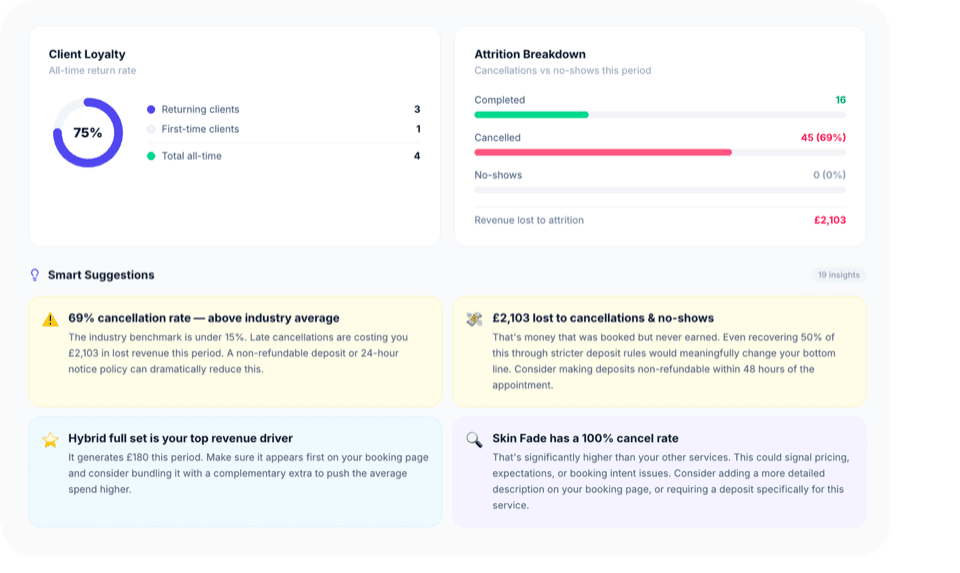Click the lightbulb icon beside Smart Suggestions
960x573 pixels.
coord(35,275)
